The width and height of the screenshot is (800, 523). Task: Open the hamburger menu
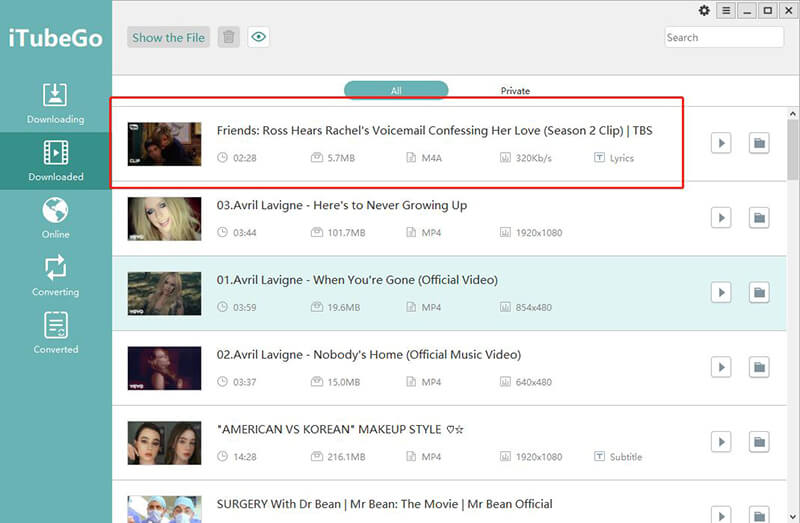pyautogui.click(x=726, y=11)
